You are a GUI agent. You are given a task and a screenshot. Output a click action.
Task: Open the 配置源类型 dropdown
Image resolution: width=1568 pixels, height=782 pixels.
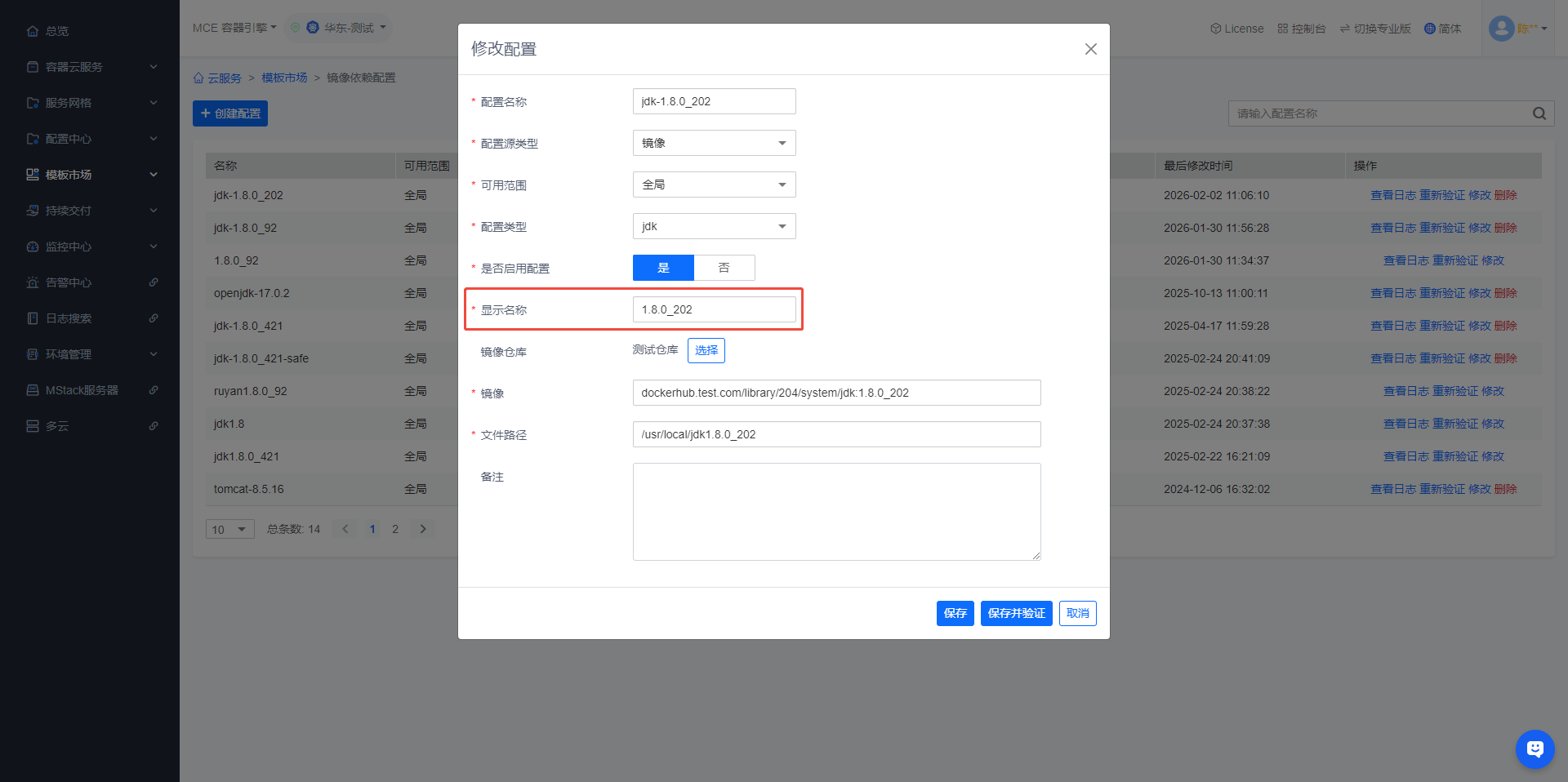tap(714, 143)
